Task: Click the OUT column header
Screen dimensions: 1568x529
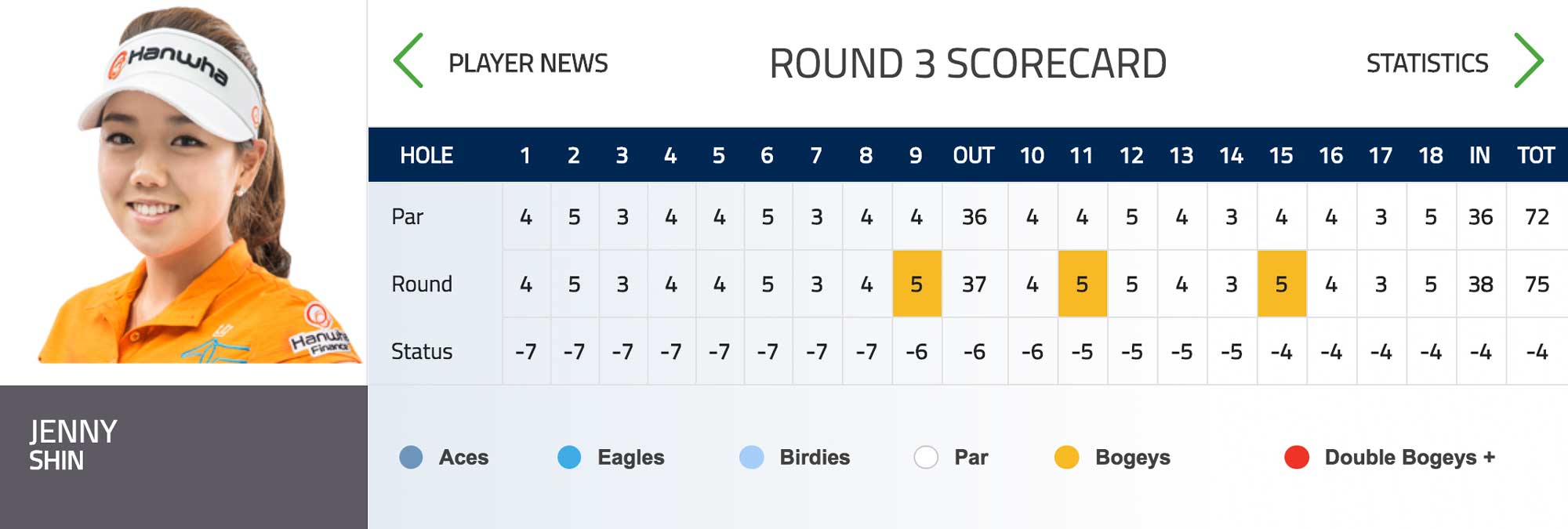Action: click(974, 155)
